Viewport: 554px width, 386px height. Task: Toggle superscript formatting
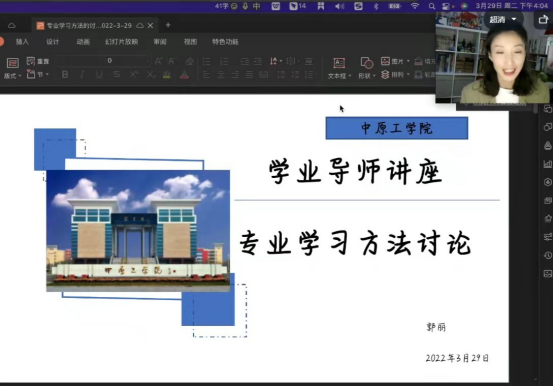coord(134,74)
